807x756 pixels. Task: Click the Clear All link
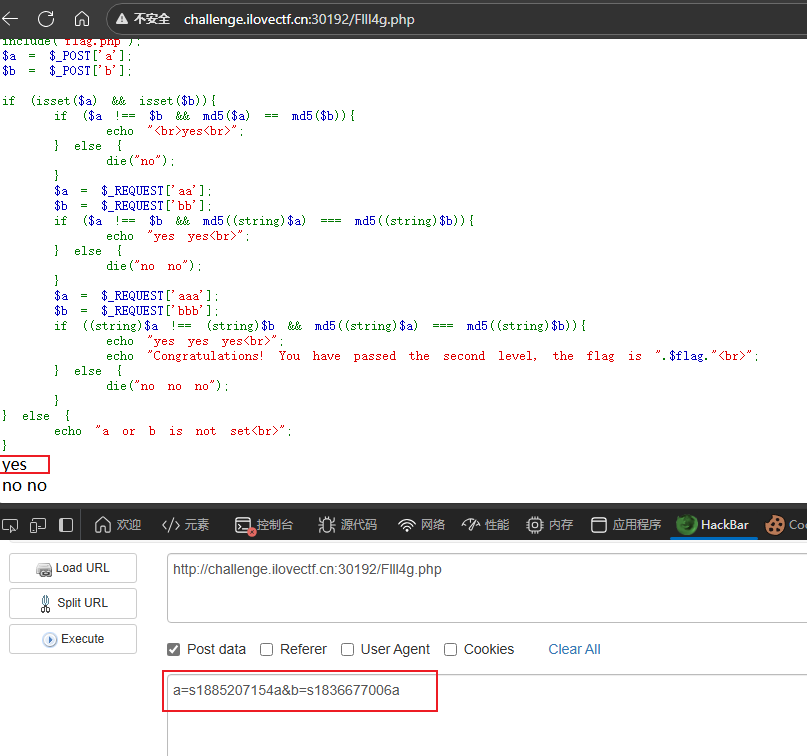point(574,649)
